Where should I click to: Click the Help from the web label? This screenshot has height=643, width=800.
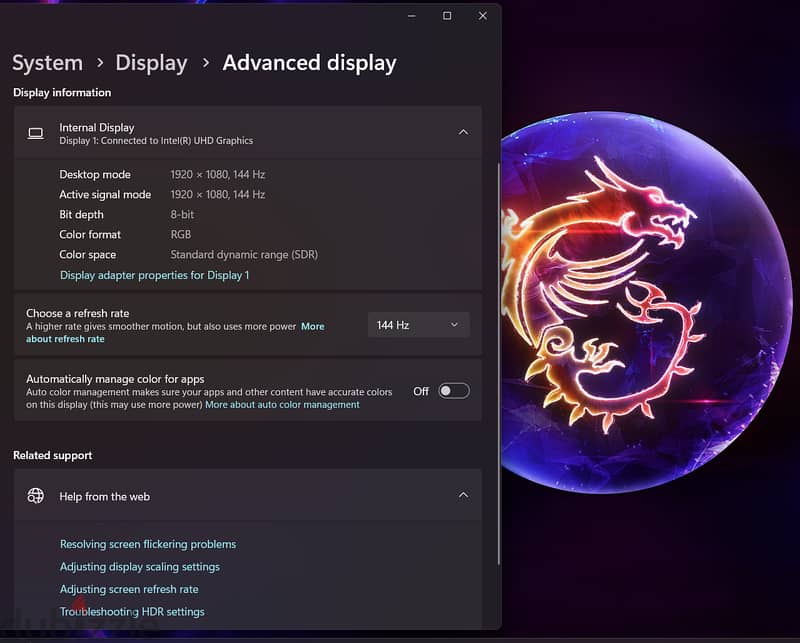(x=105, y=497)
